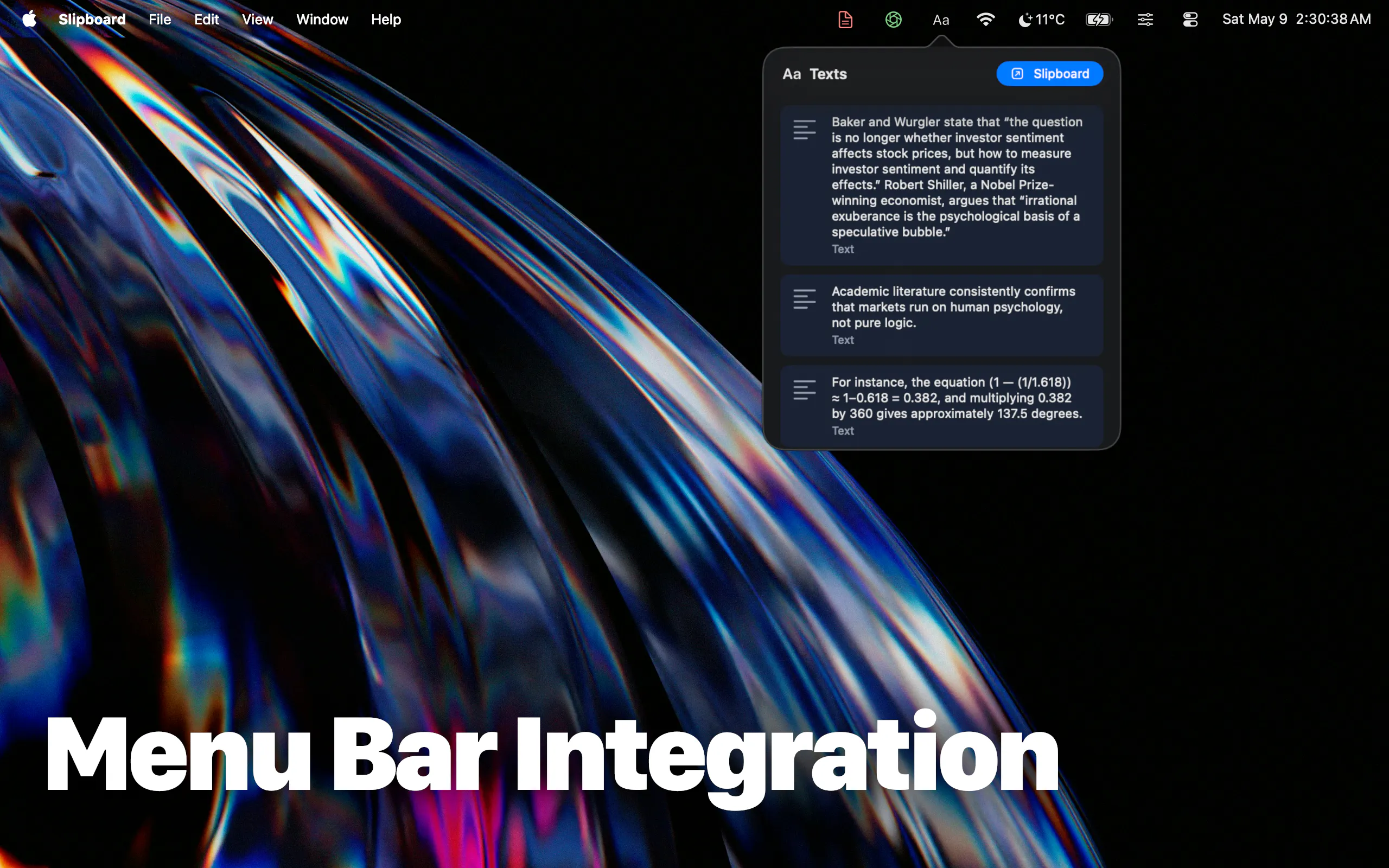Select the For instance equation text clip

coord(941,406)
